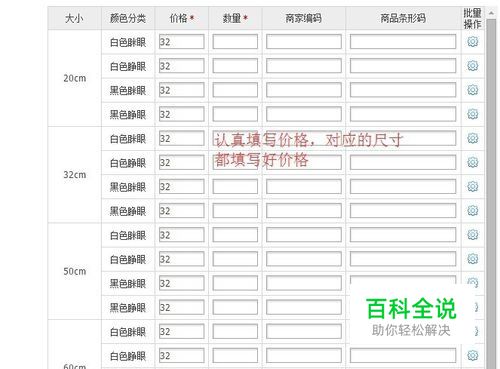Edit the price of 60cm 白色静眼

click(x=182, y=356)
